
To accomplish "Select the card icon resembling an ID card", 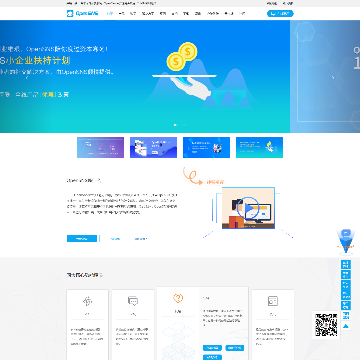I will point(273,301).
